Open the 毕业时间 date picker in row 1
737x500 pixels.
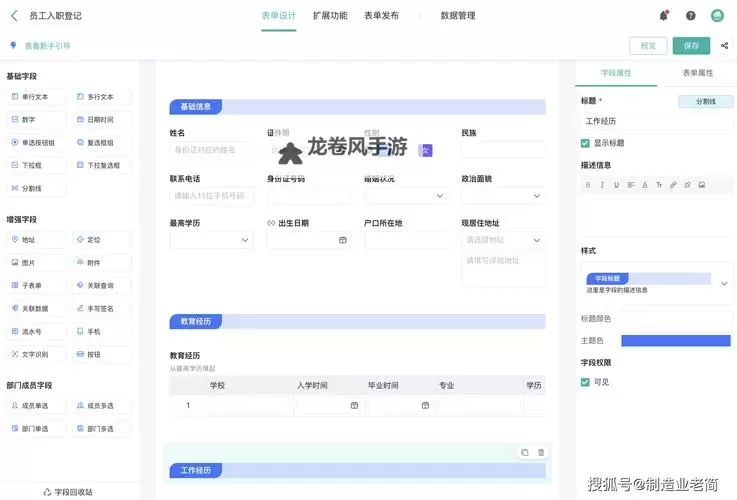click(x=425, y=406)
